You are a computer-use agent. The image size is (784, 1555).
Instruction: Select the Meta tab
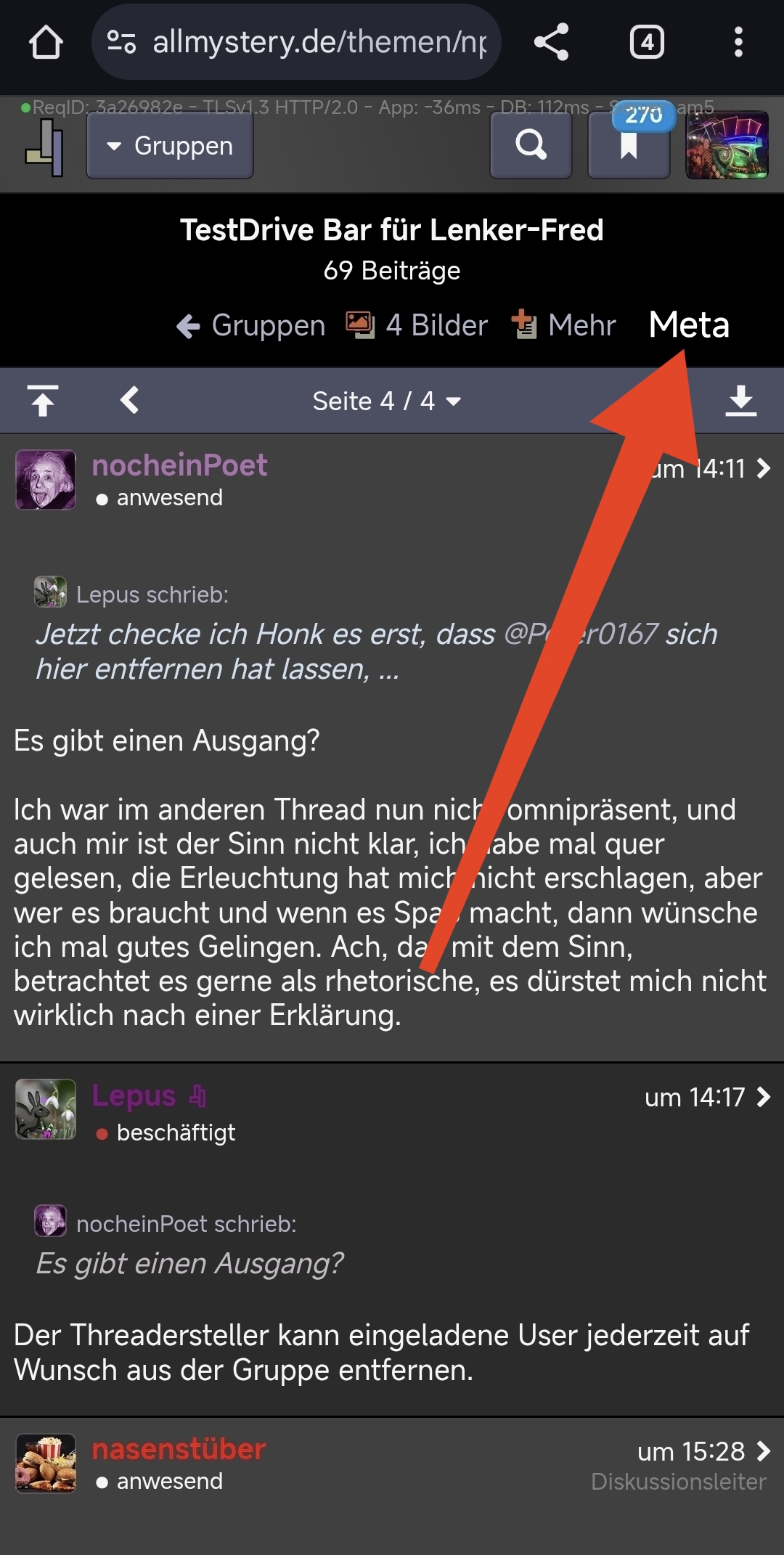tap(689, 325)
